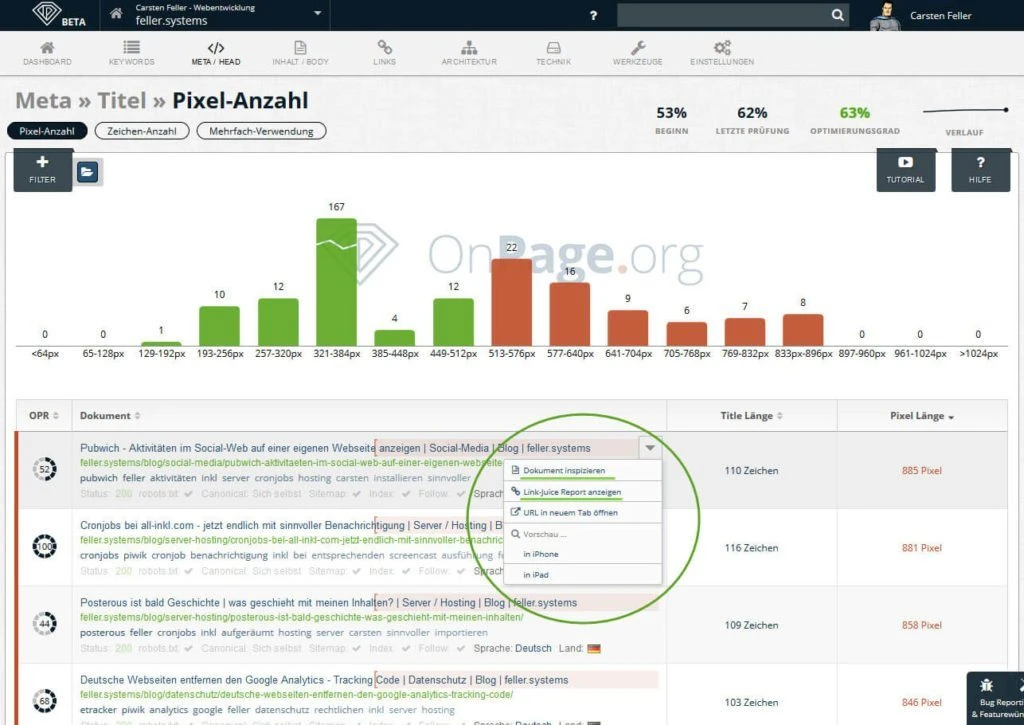Open the Links section
1024x725 pixels.
384,53
